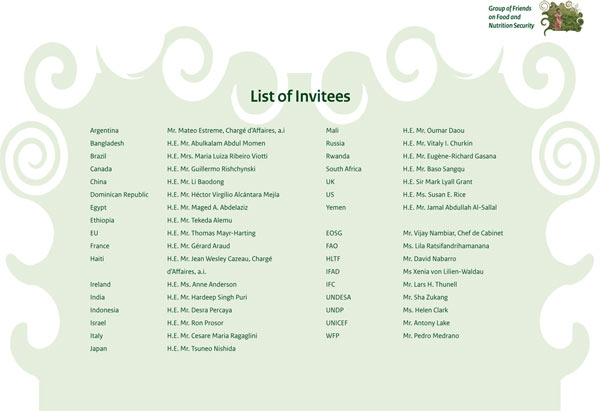Click 'H.E. Mr. Li Baodong'
Screen dimensions: 600x411
pos(196,182)
